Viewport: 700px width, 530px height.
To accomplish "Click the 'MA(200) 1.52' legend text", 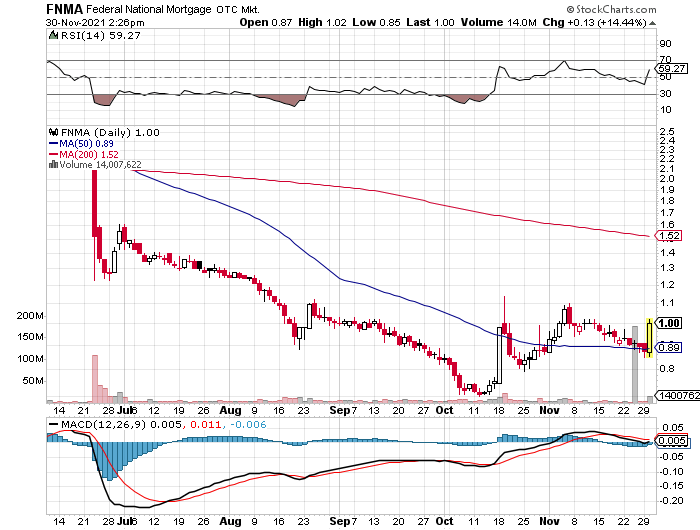I will pos(89,154).
